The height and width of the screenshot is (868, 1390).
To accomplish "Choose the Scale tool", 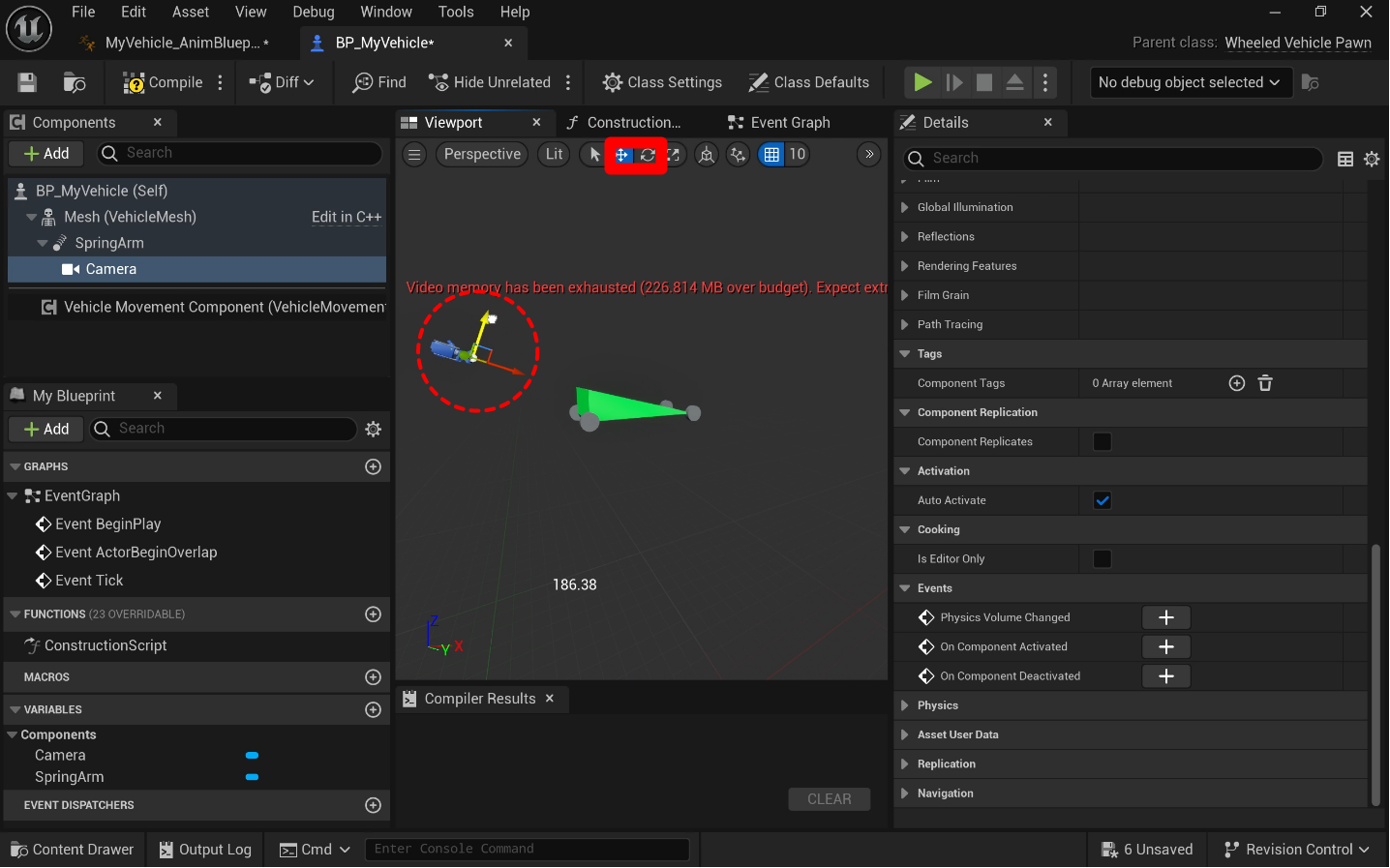I will (x=673, y=155).
